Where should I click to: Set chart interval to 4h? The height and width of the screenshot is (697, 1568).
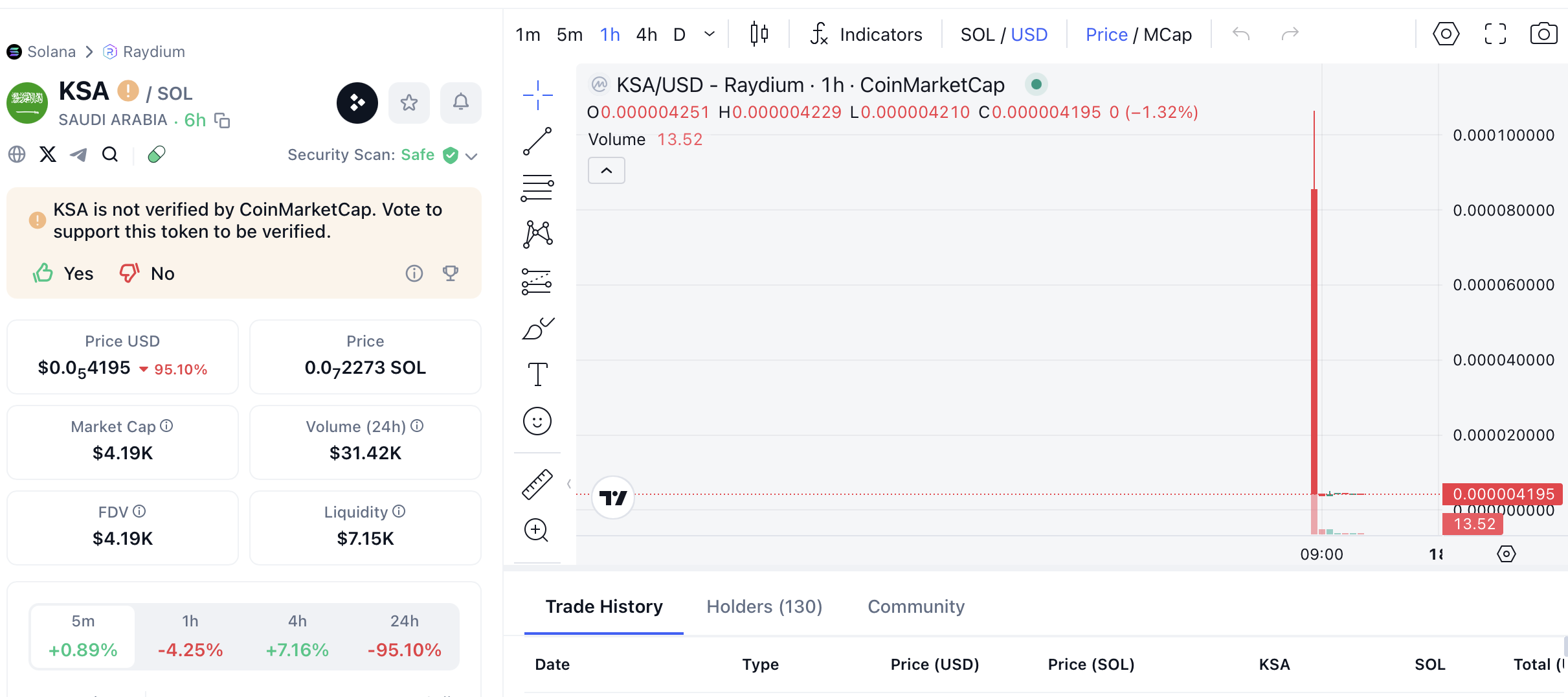[x=647, y=34]
